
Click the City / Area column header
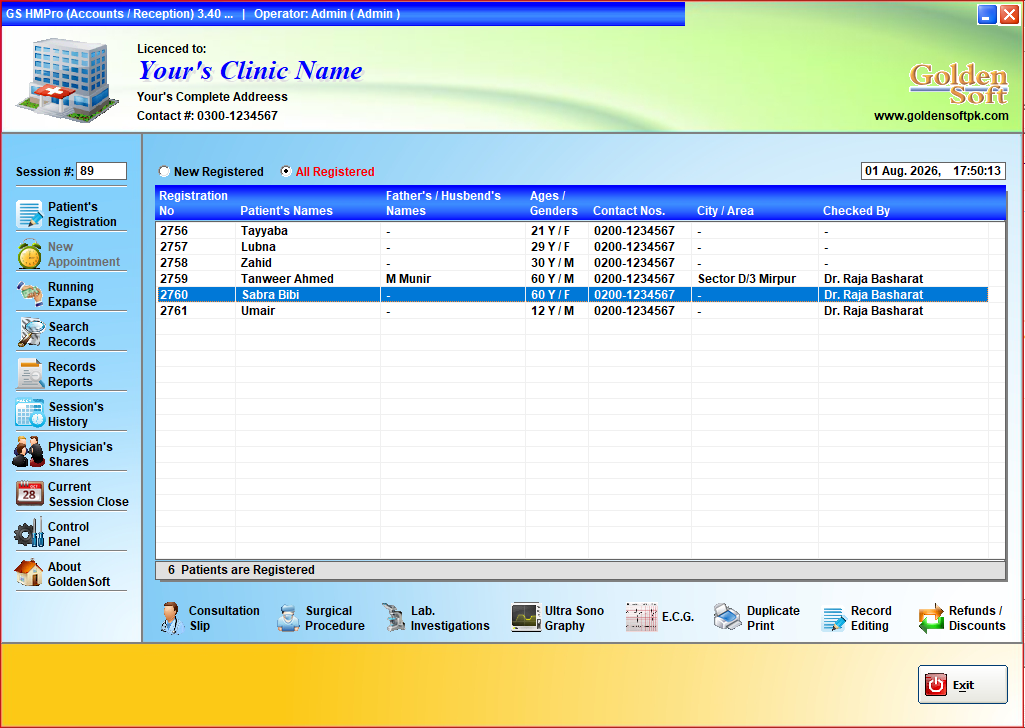tap(725, 211)
